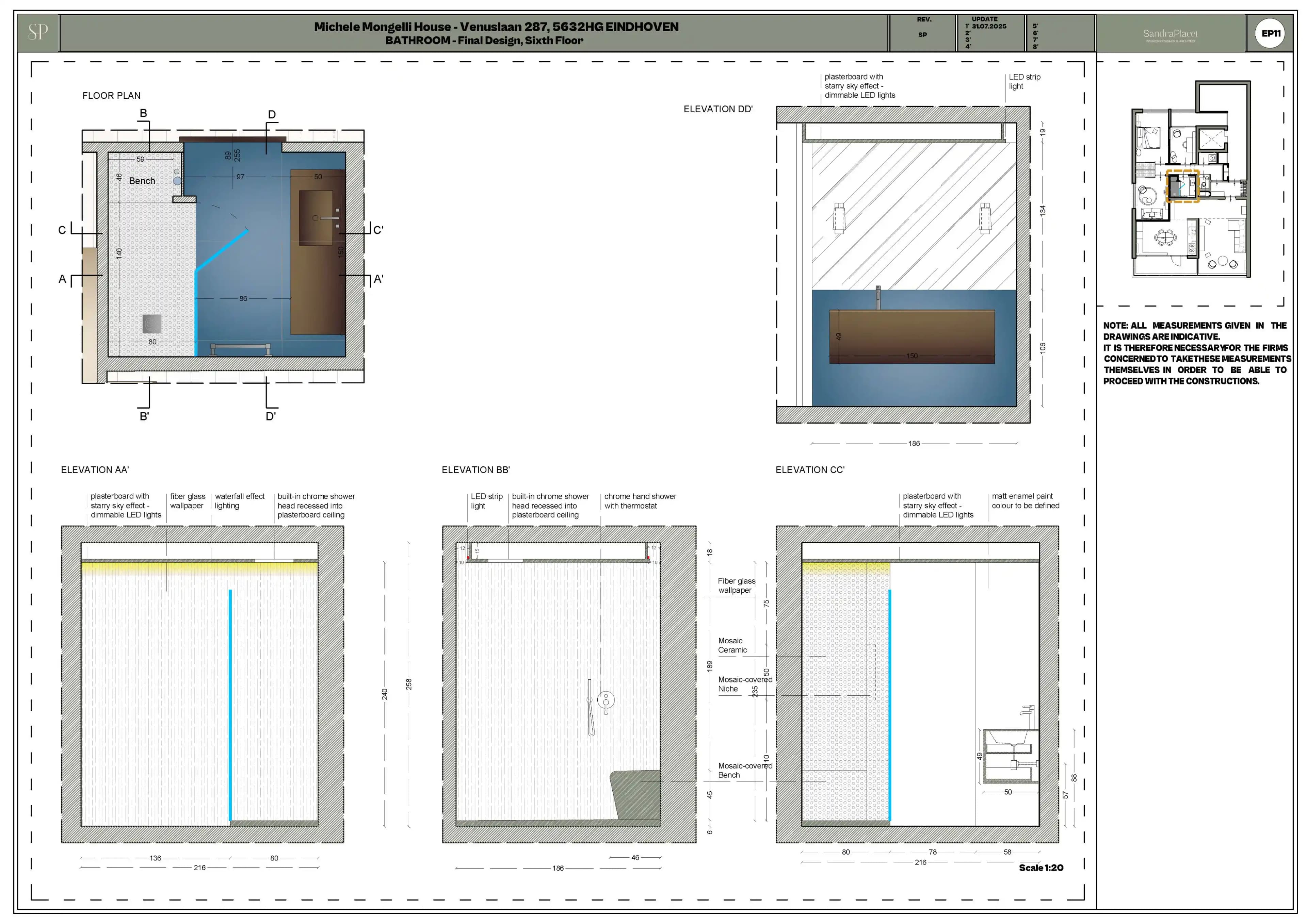Click the 'REV.' header label
The image size is (1307, 924).
pyautogui.click(x=924, y=19)
